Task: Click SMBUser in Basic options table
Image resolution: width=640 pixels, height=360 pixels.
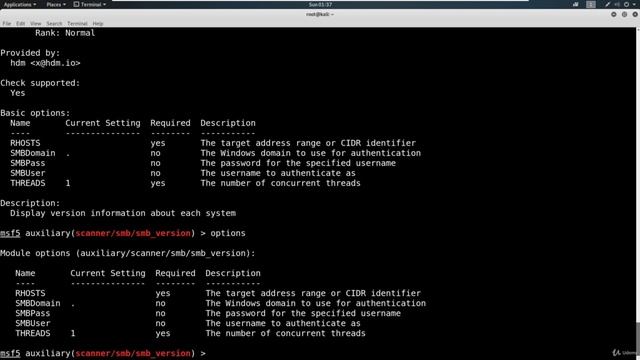Action: pos(28,173)
